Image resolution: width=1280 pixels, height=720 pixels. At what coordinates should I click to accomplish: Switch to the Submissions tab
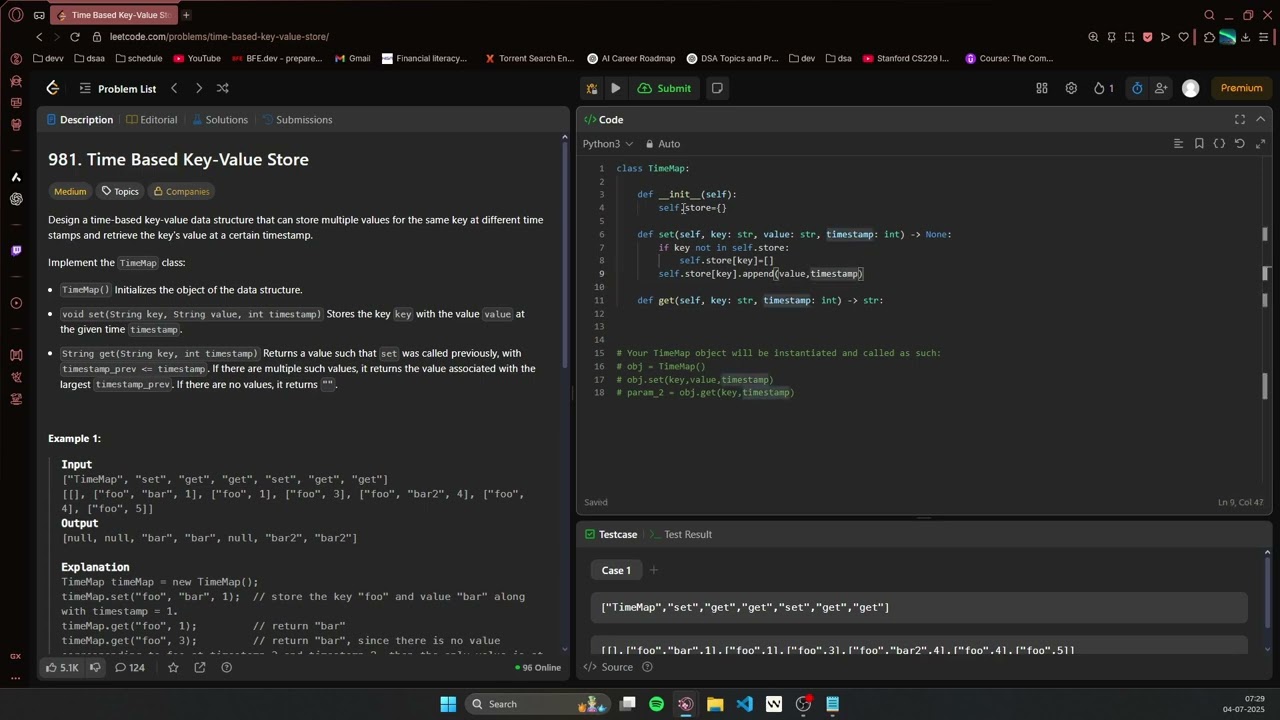pos(297,119)
